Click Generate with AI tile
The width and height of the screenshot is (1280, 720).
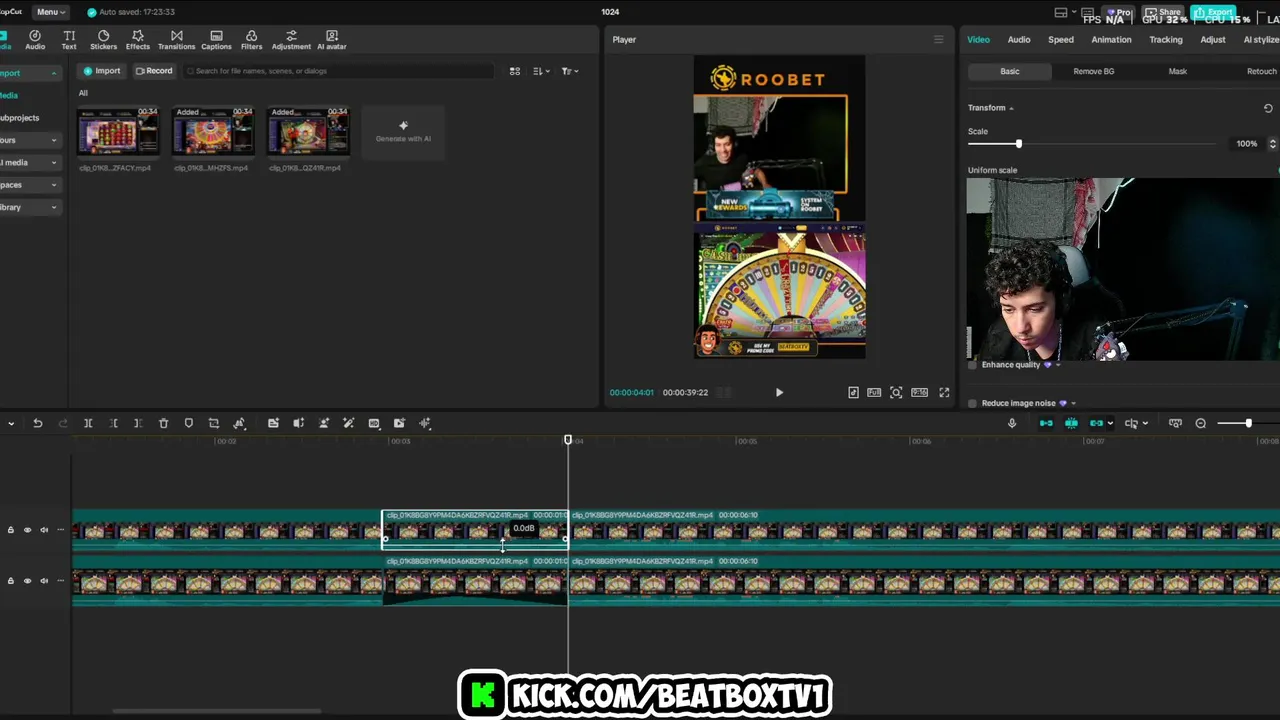403,131
